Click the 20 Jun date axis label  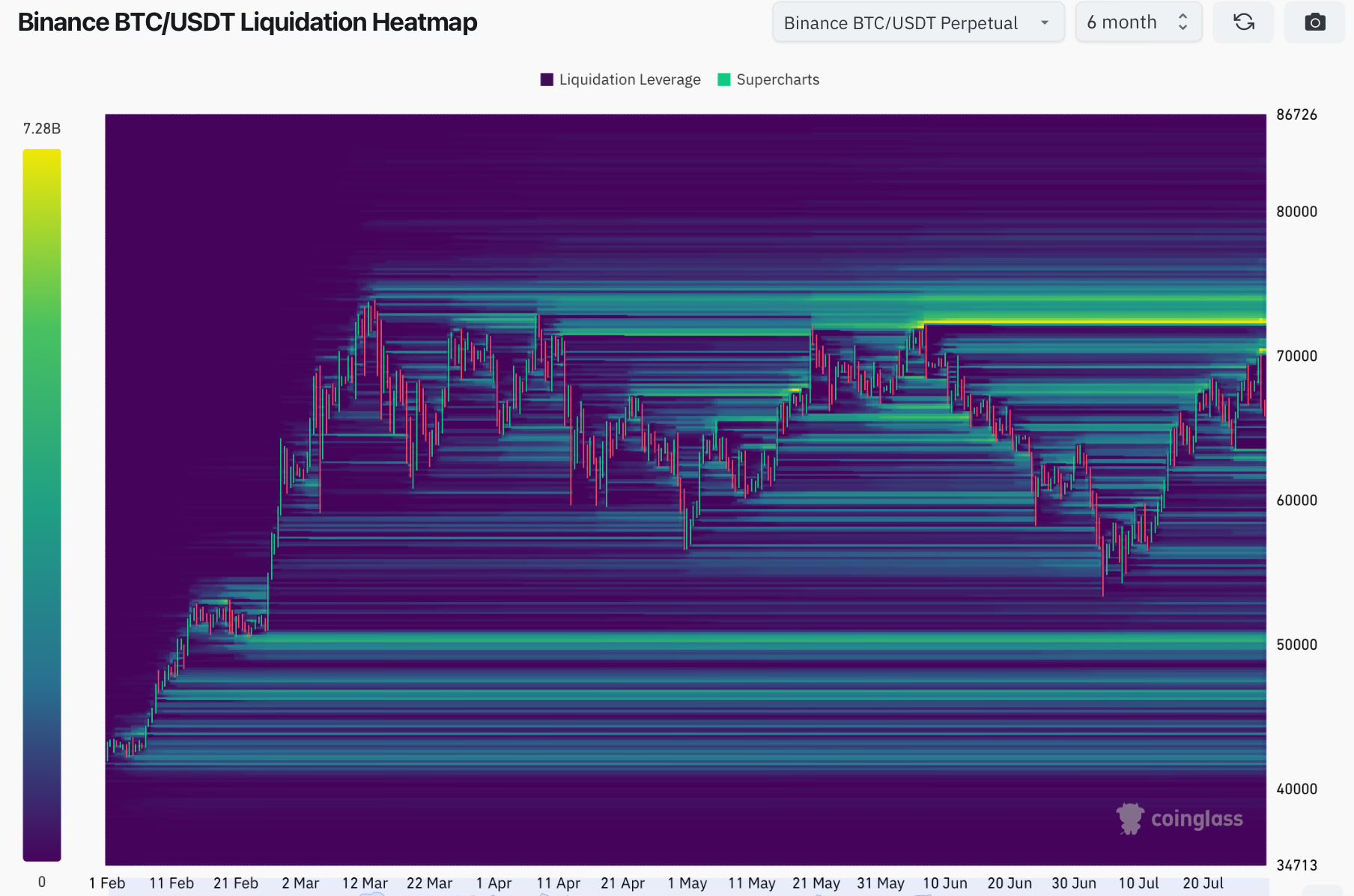(x=1010, y=883)
